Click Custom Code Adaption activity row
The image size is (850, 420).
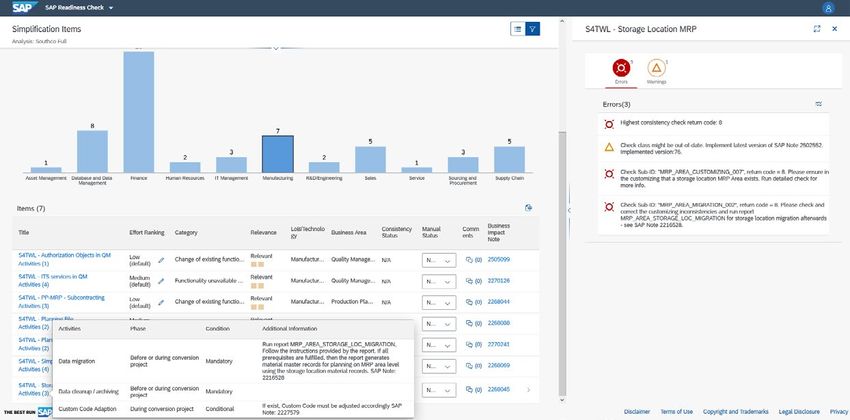tap(233, 409)
